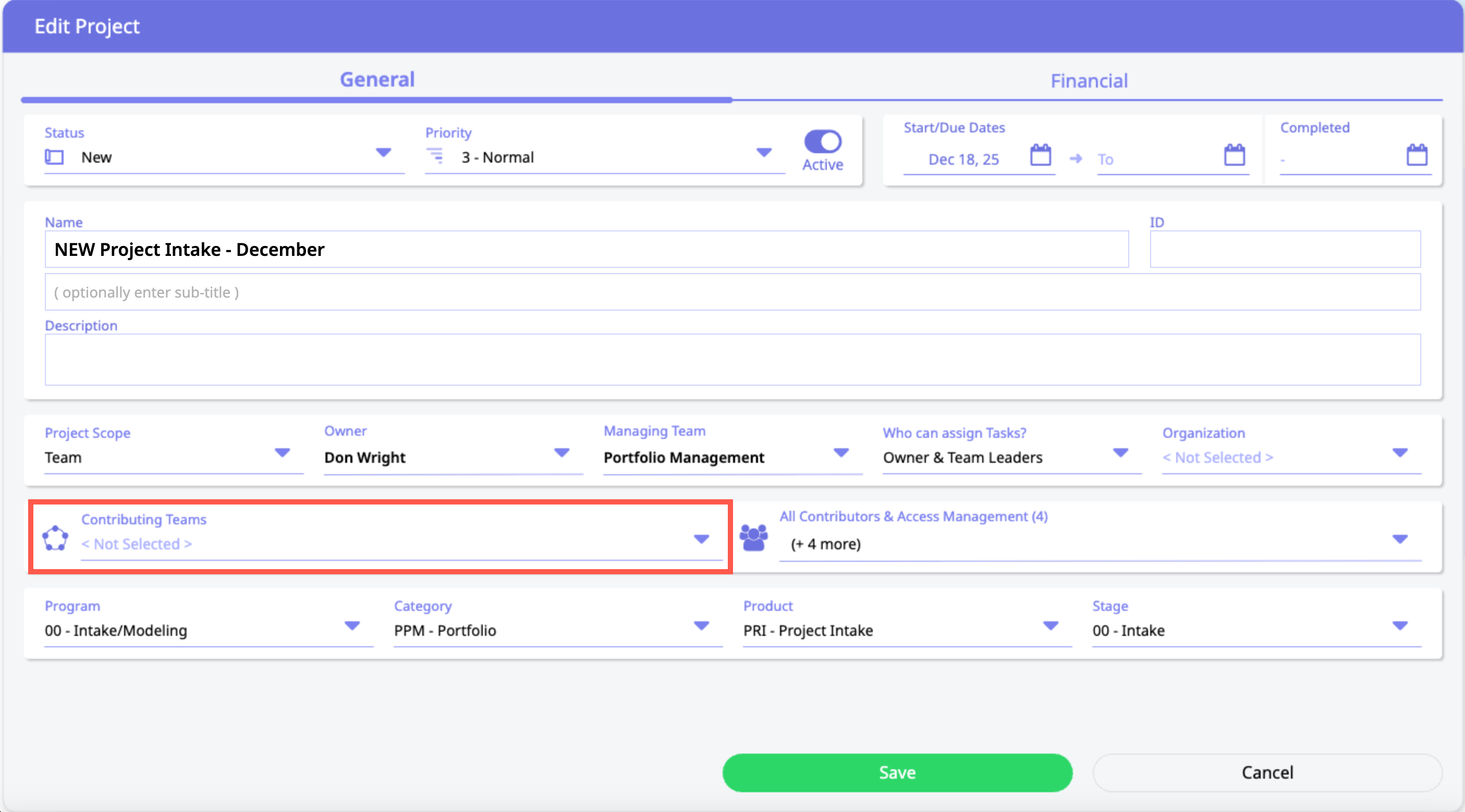The width and height of the screenshot is (1465, 812).
Task: Open the Stage dropdown arrow
Action: pos(1400,625)
